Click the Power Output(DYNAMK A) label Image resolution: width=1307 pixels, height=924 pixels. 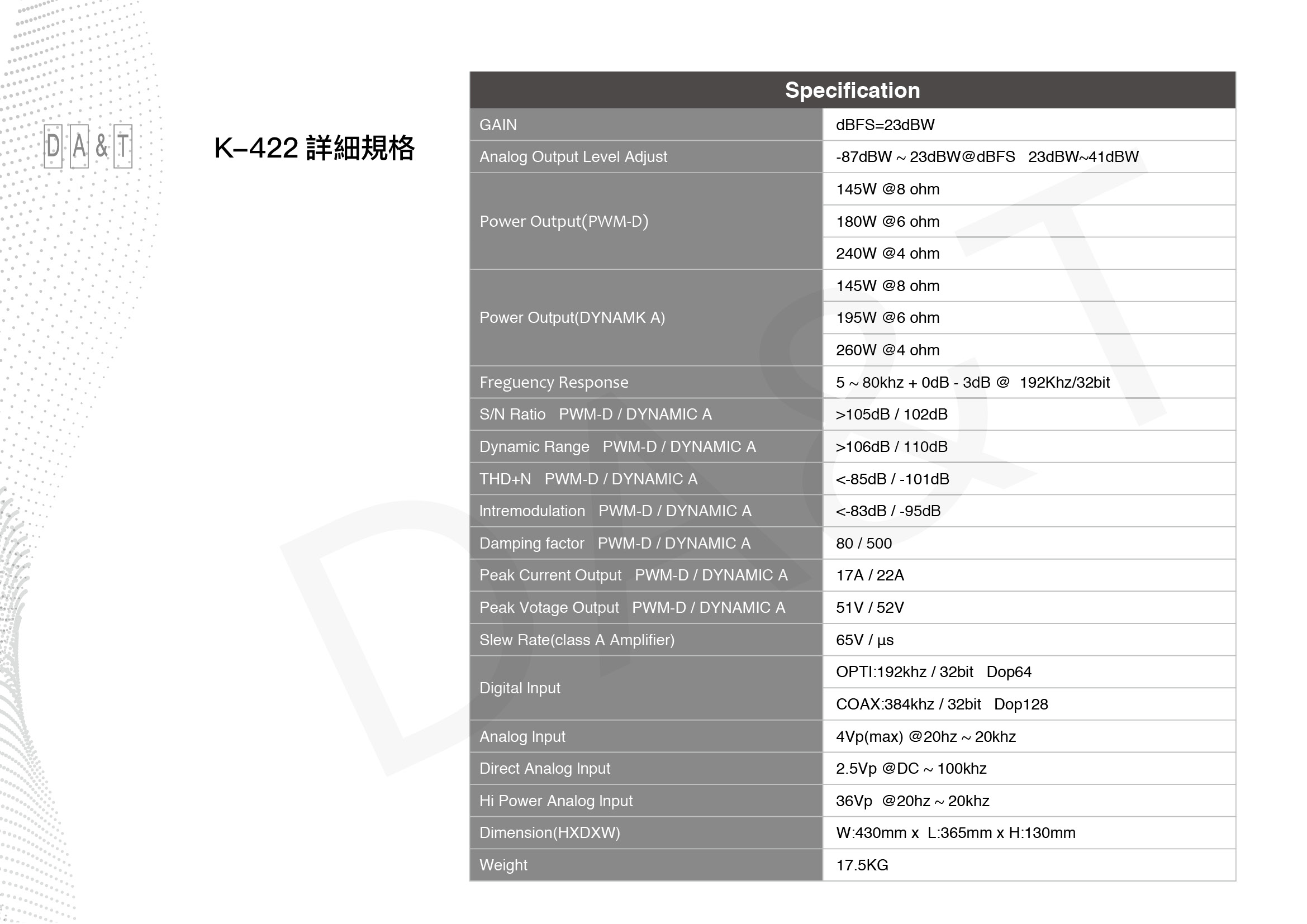point(572,317)
